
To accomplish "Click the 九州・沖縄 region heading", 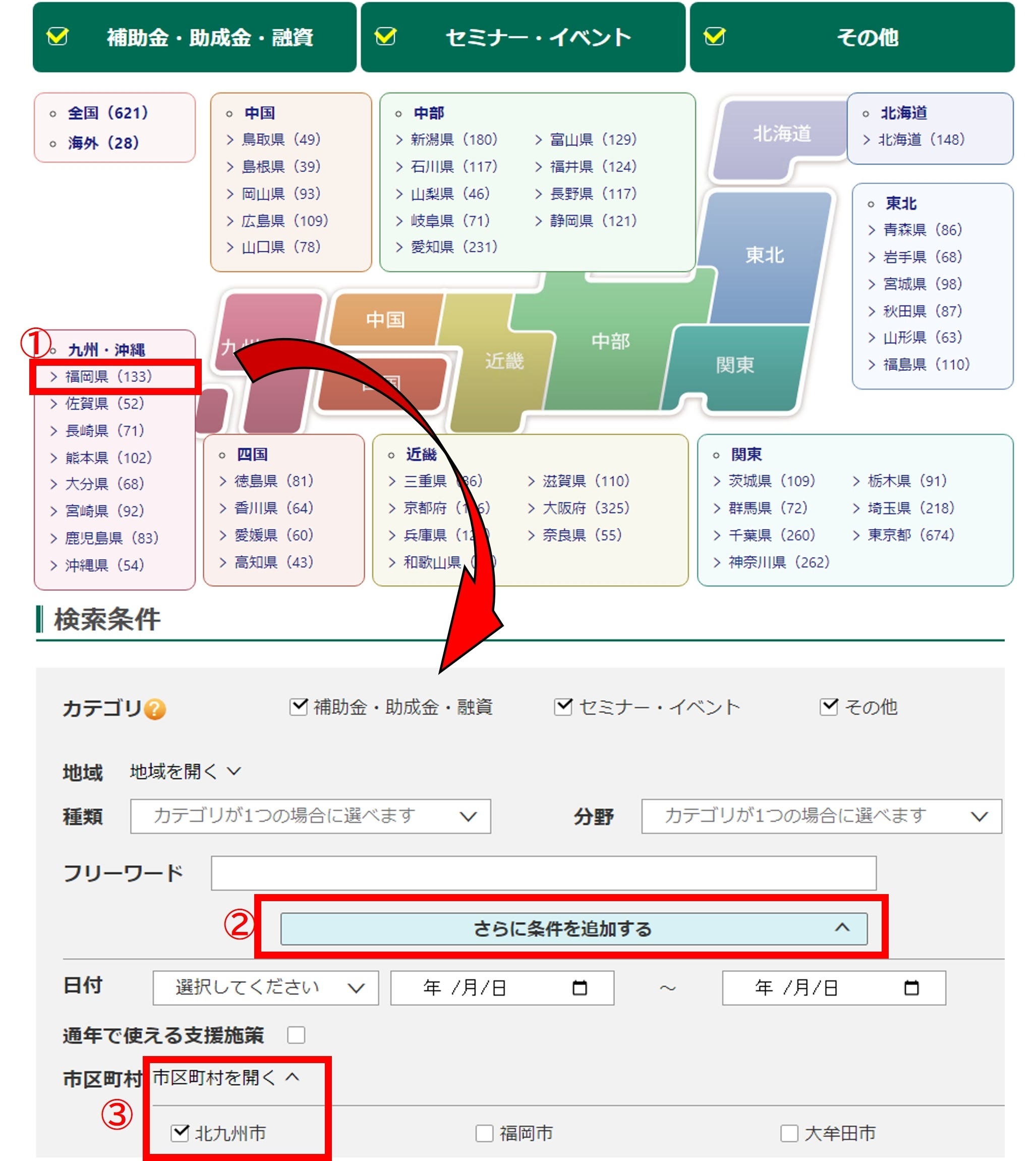I will (x=106, y=350).
